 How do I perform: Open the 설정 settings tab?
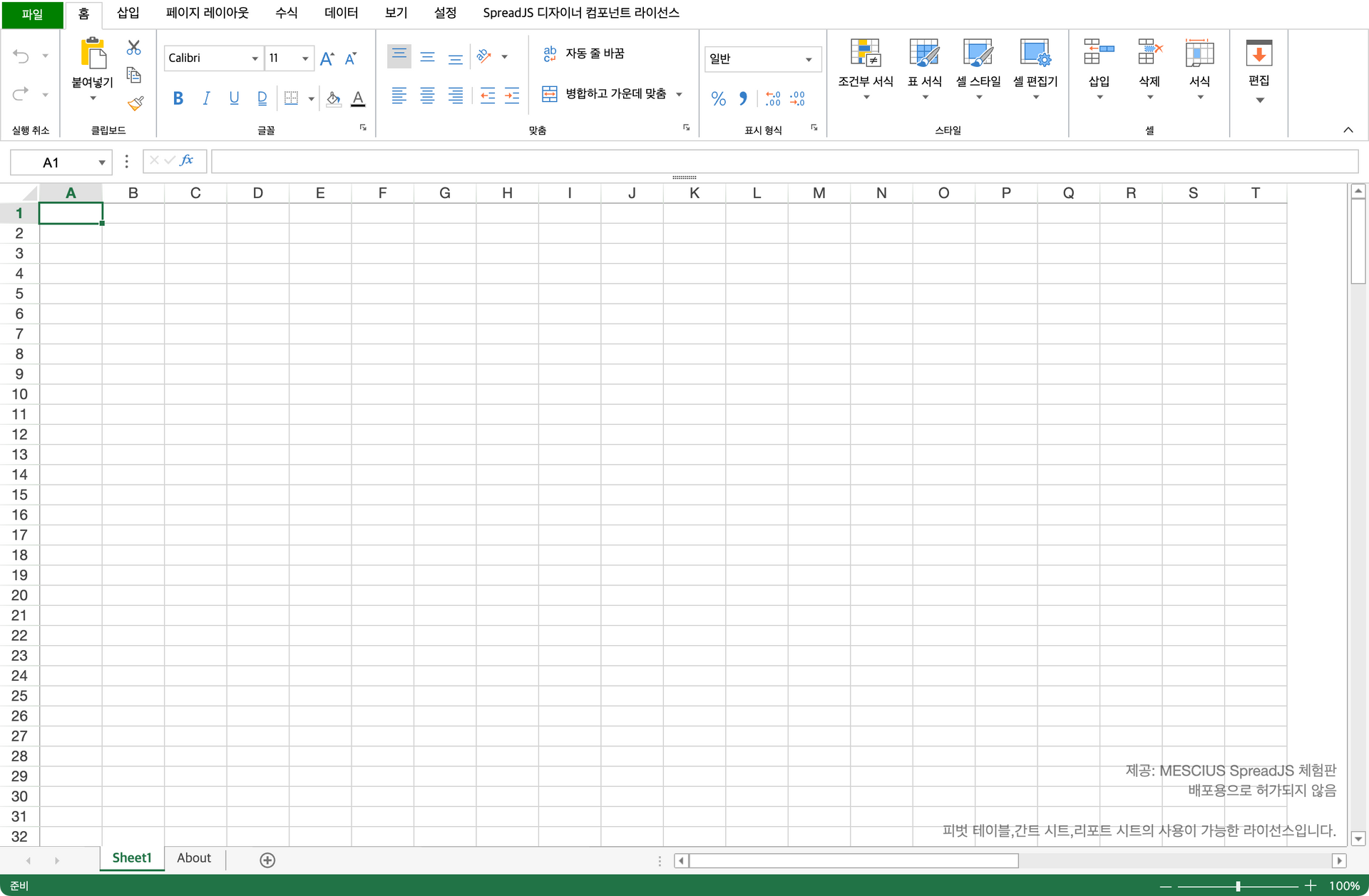[x=446, y=13]
